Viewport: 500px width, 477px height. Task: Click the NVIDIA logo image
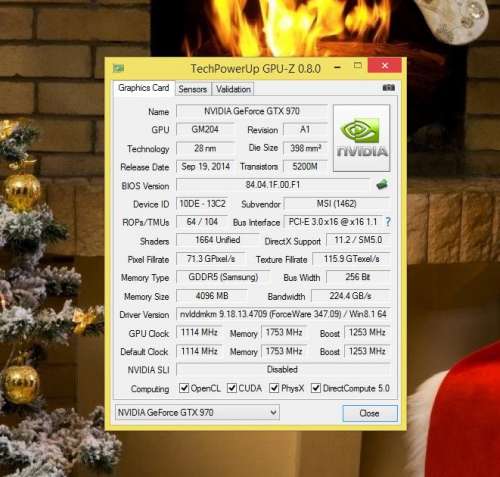[x=362, y=138]
